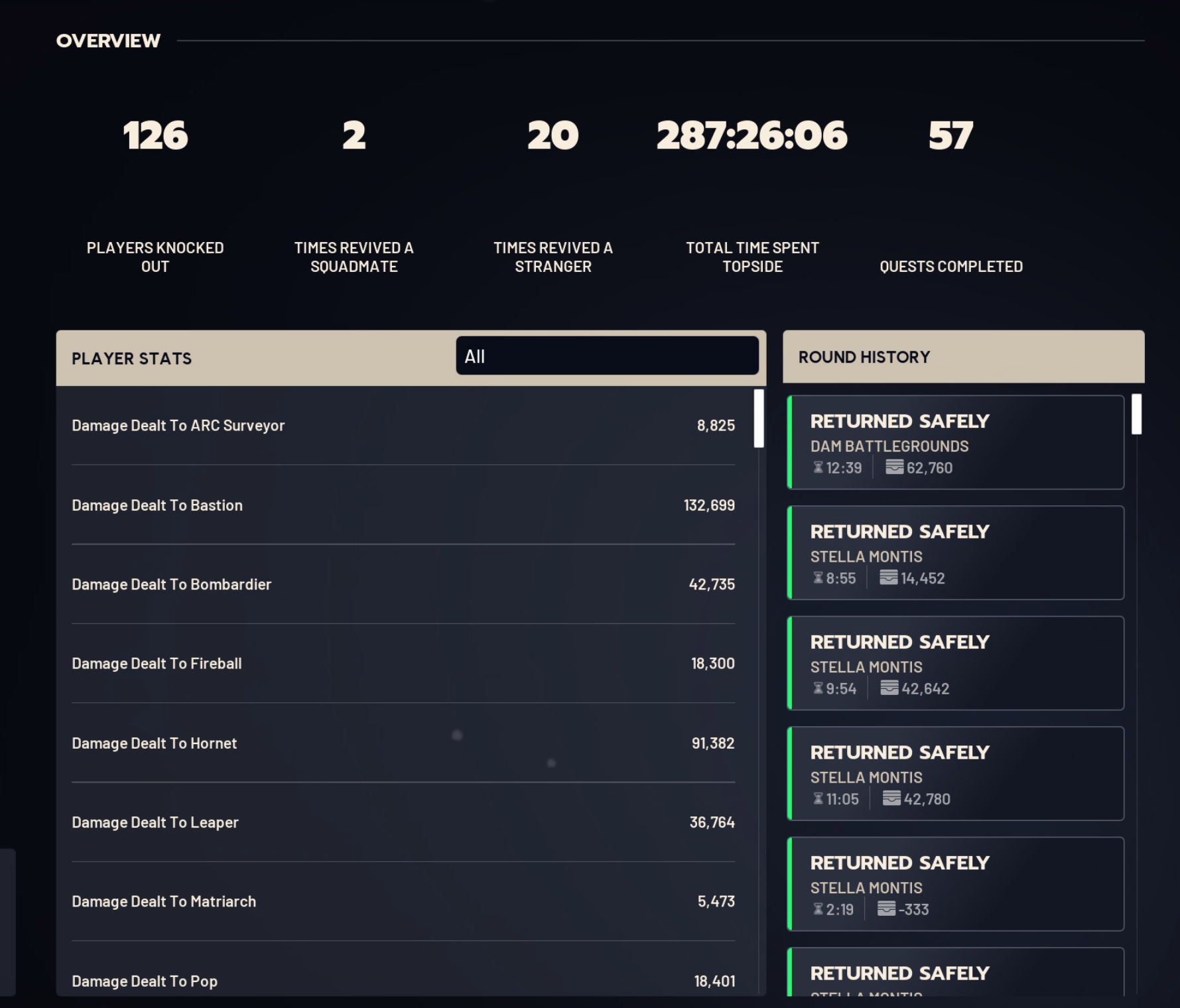
Task: Click the squadmate revive count 2
Action: 354,135
